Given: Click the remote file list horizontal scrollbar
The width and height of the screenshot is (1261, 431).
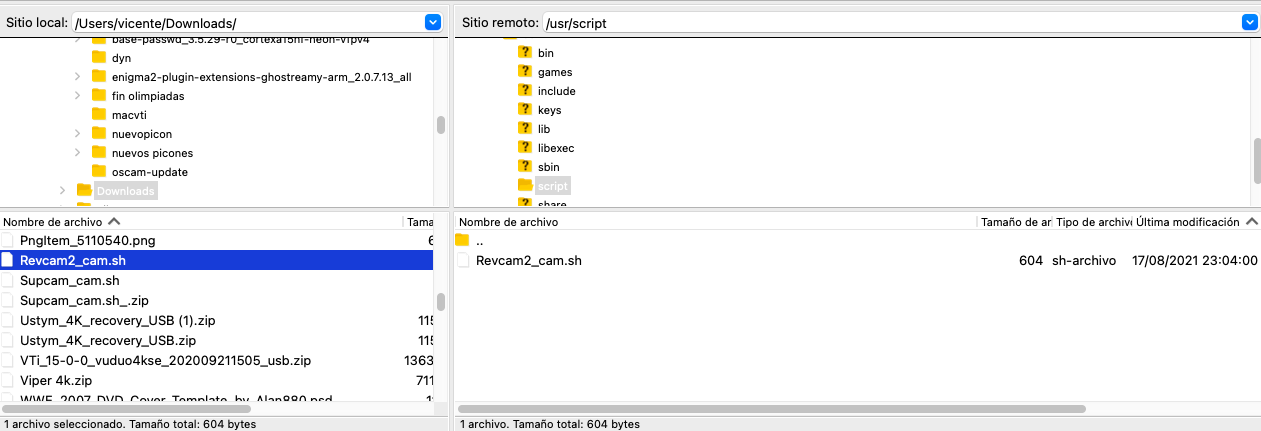Looking at the screenshot, I should [770, 409].
